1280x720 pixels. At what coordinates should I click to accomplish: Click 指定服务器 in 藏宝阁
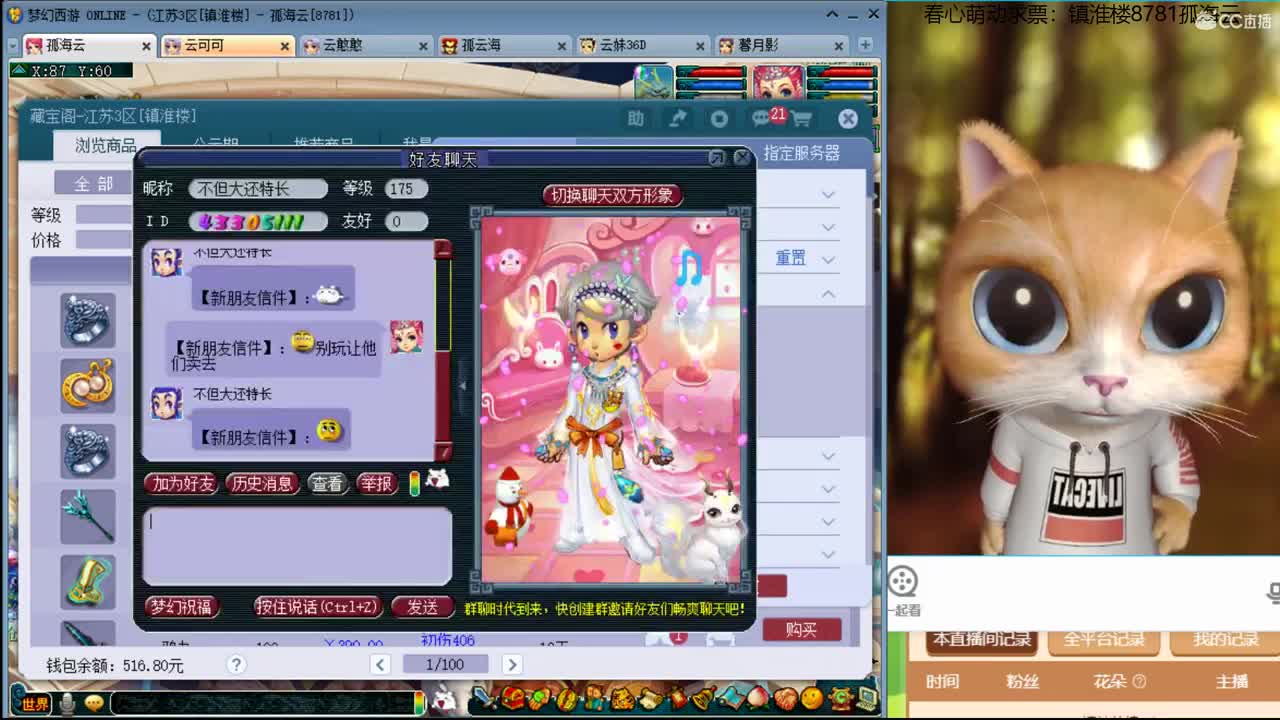pyautogui.click(x=802, y=153)
